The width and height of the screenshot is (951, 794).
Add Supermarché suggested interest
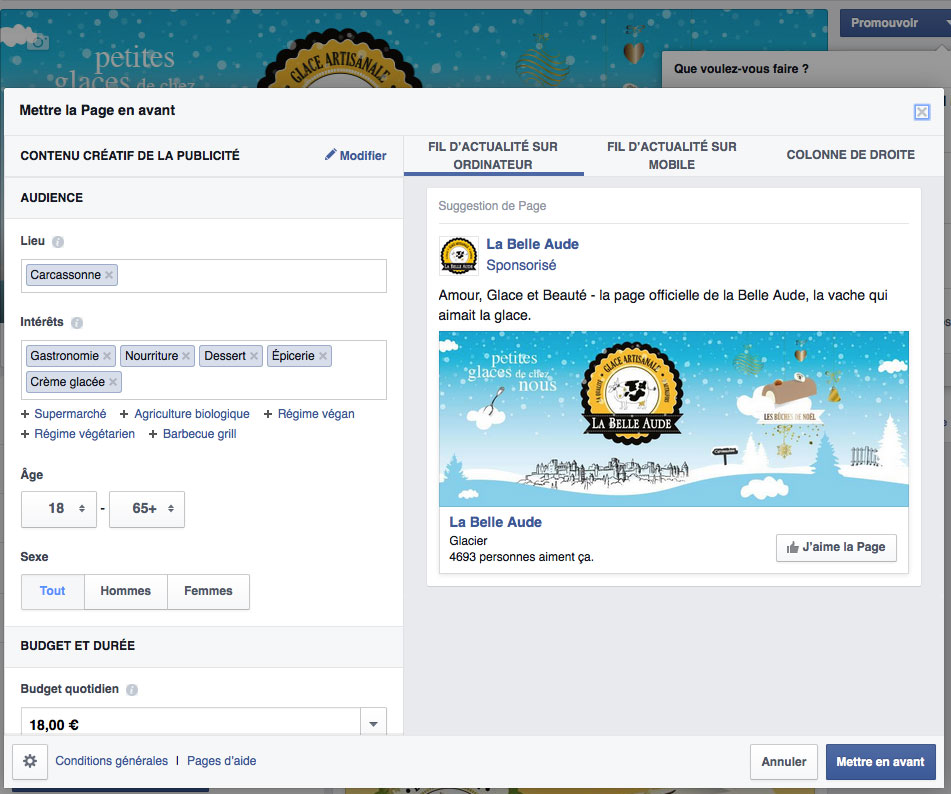tap(64, 414)
